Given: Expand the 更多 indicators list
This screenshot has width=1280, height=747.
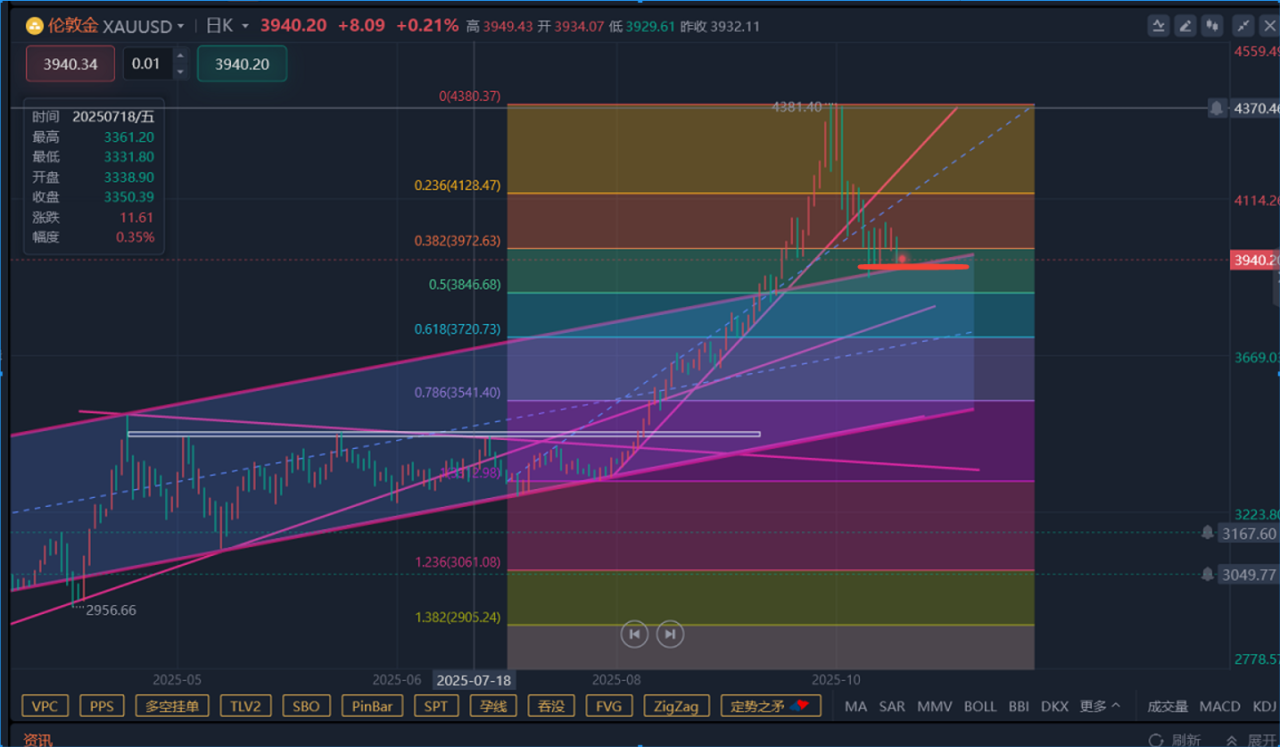Looking at the screenshot, I should coord(1100,706).
